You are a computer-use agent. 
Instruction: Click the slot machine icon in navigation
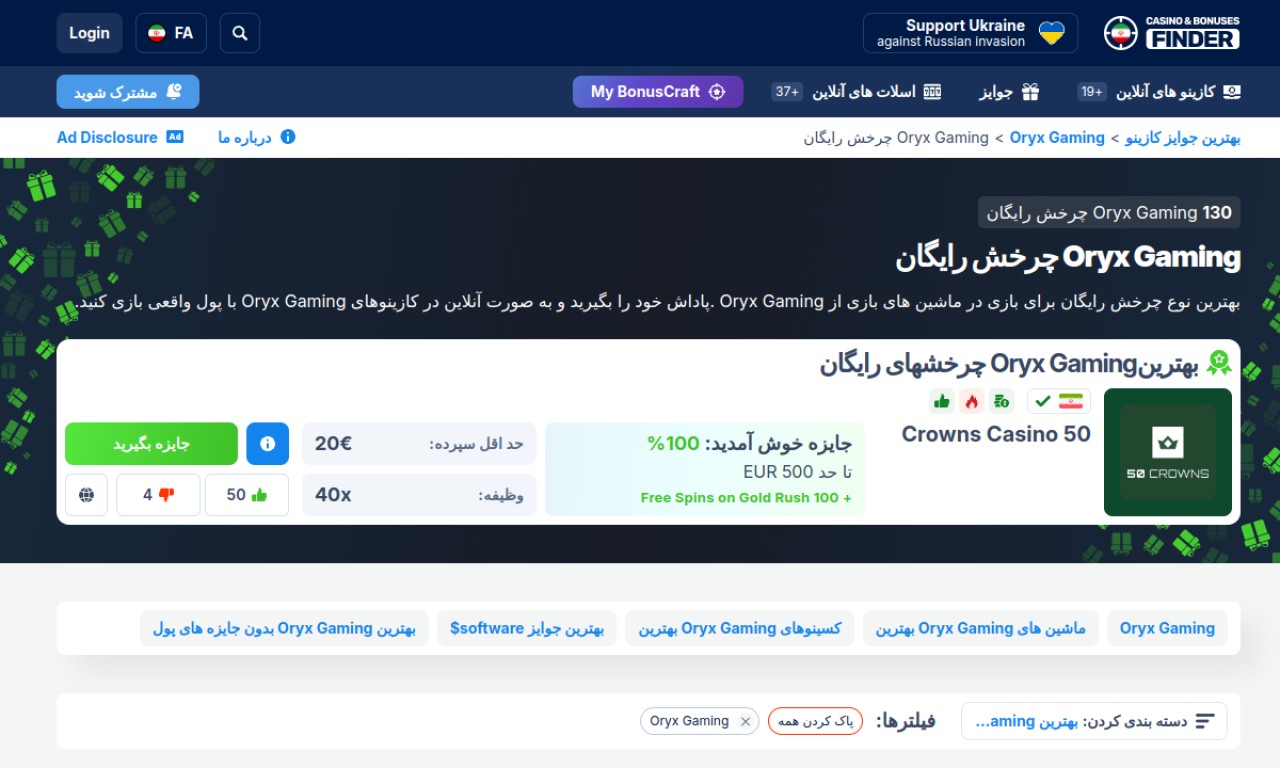pos(933,92)
